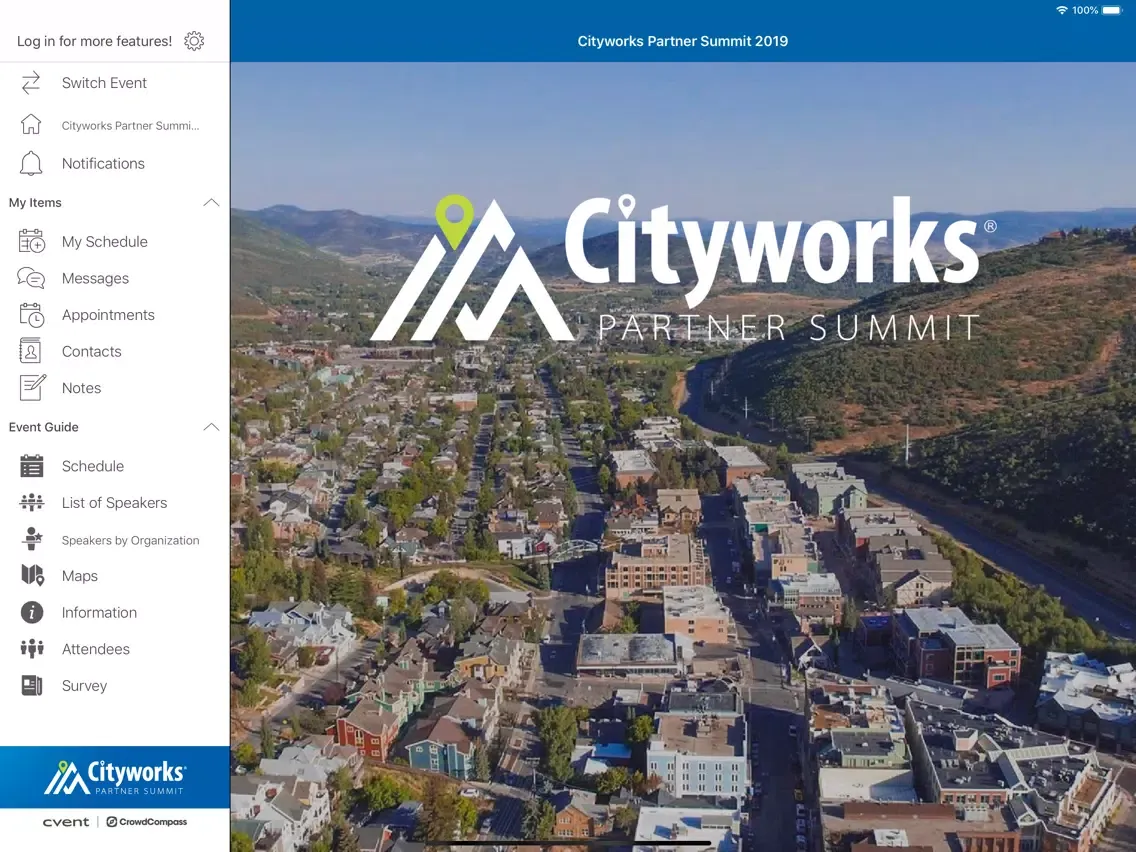This screenshot has height=852, width=1136.
Task: Click the large Cityworks logo on the photo
Action: click(x=682, y=269)
